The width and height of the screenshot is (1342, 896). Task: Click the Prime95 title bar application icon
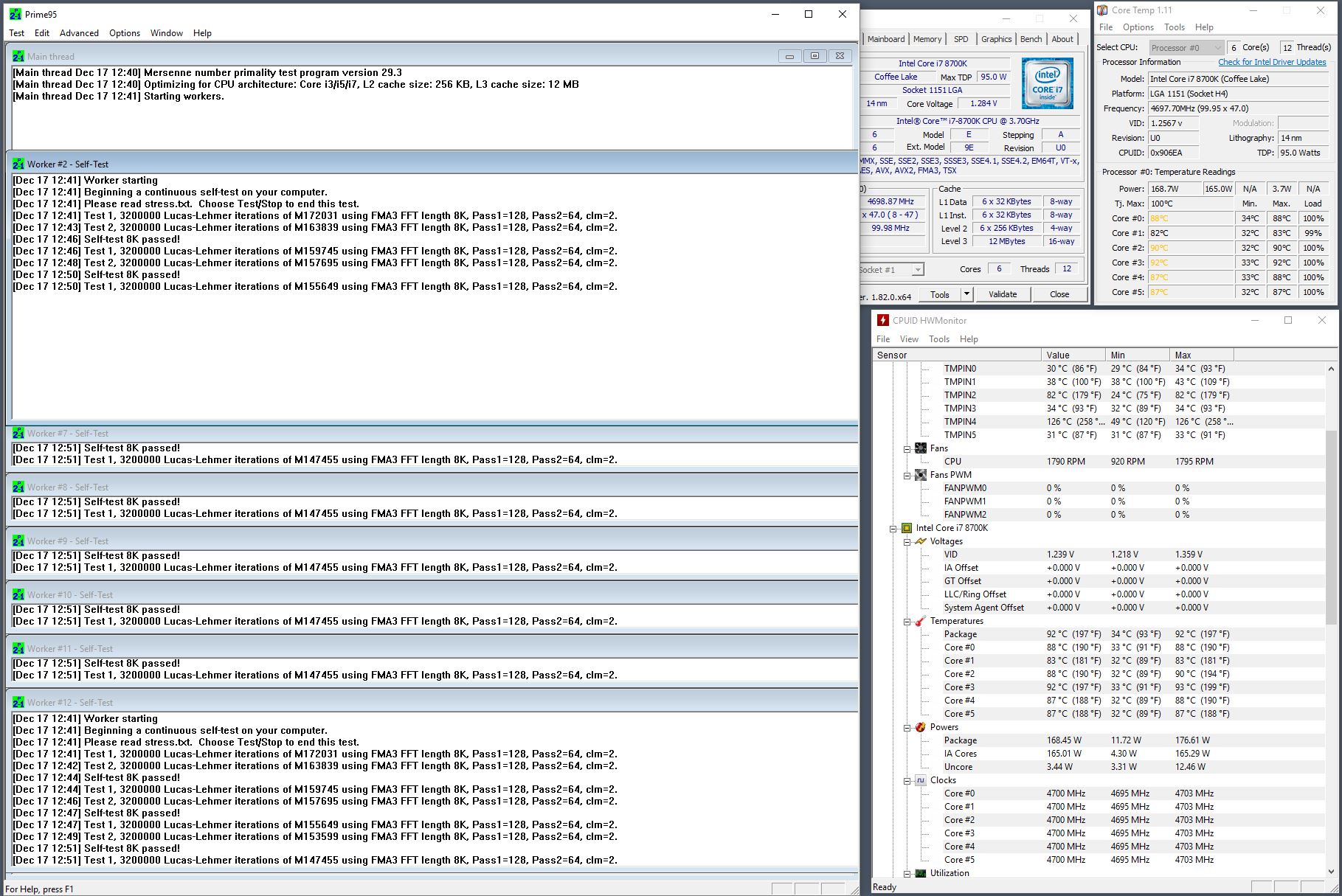coord(15,14)
